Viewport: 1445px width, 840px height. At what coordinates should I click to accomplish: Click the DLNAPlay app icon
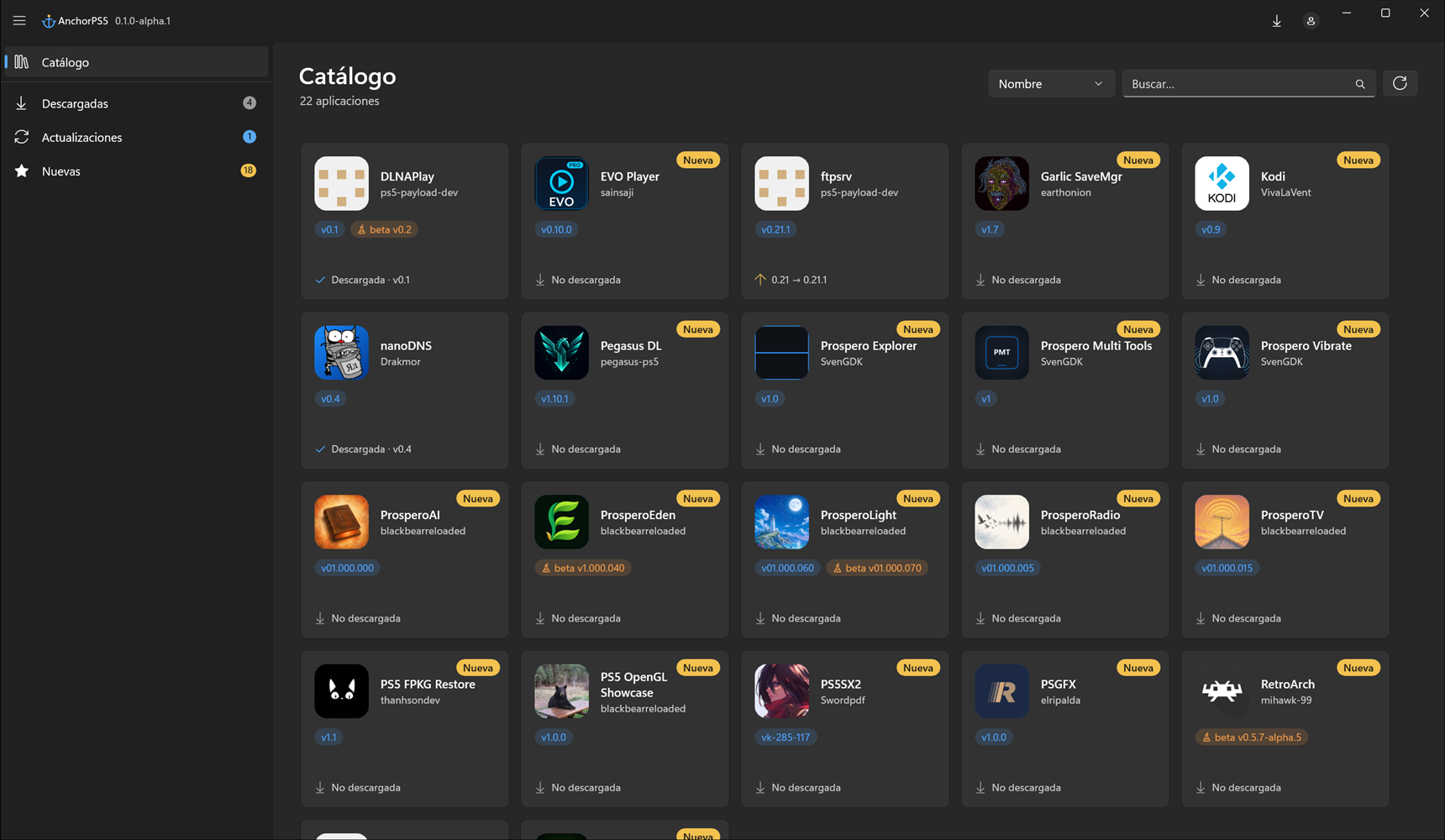coord(341,183)
